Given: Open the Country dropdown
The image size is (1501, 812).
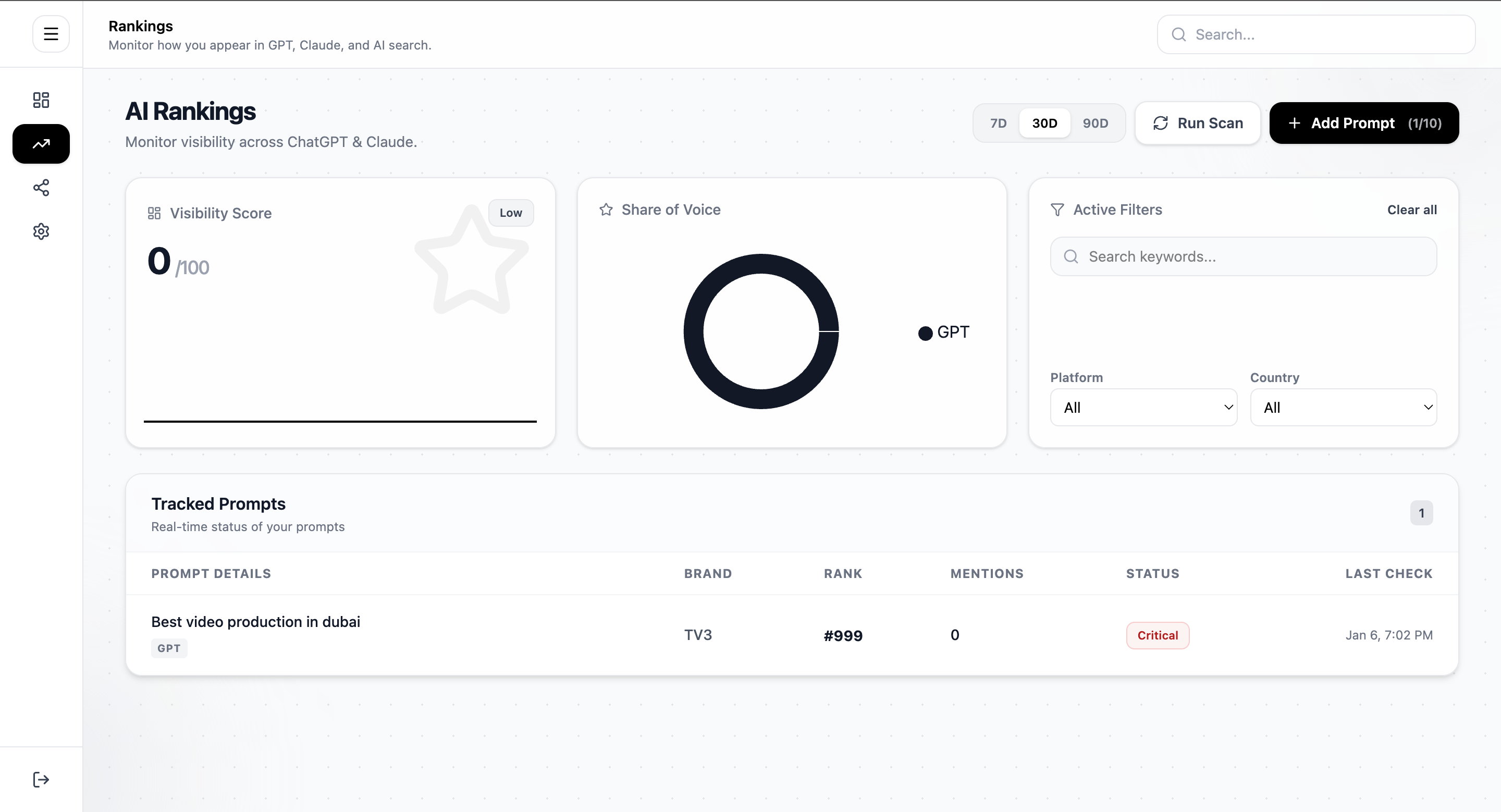Looking at the screenshot, I should [1343, 407].
